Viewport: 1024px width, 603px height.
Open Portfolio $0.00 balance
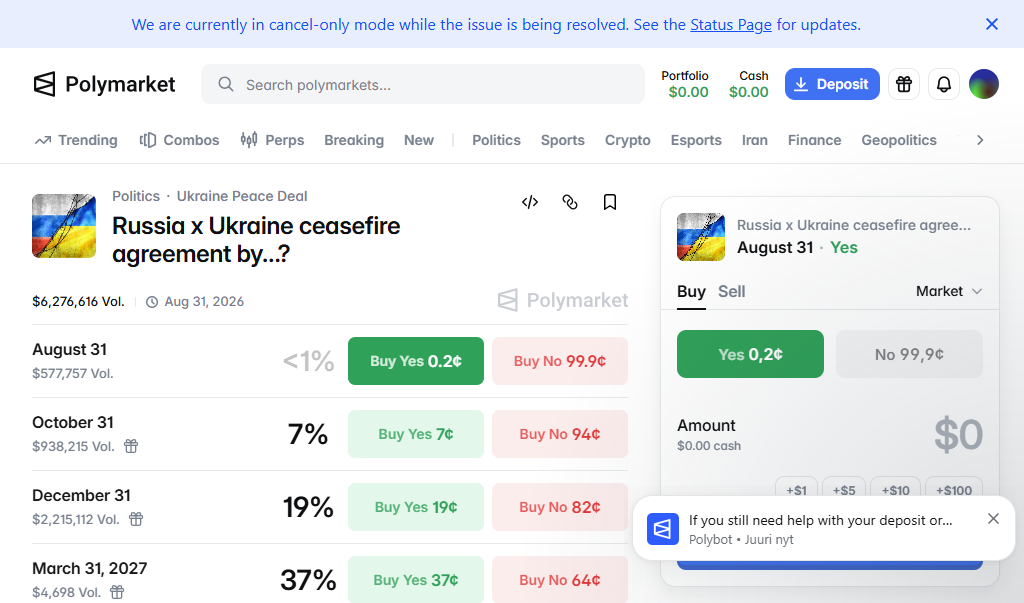[685, 84]
